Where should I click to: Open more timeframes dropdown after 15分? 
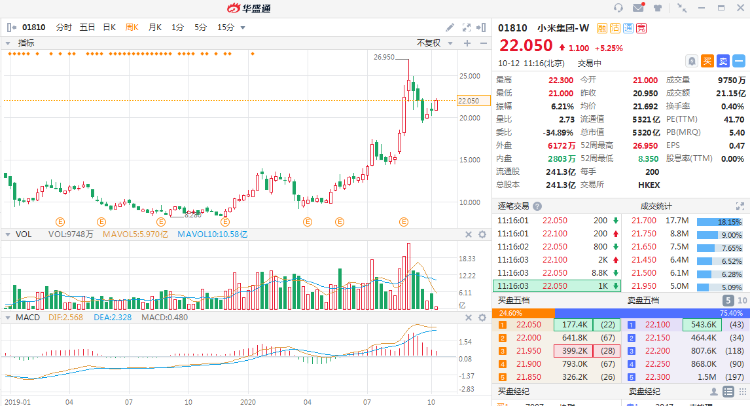coord(243,28)
